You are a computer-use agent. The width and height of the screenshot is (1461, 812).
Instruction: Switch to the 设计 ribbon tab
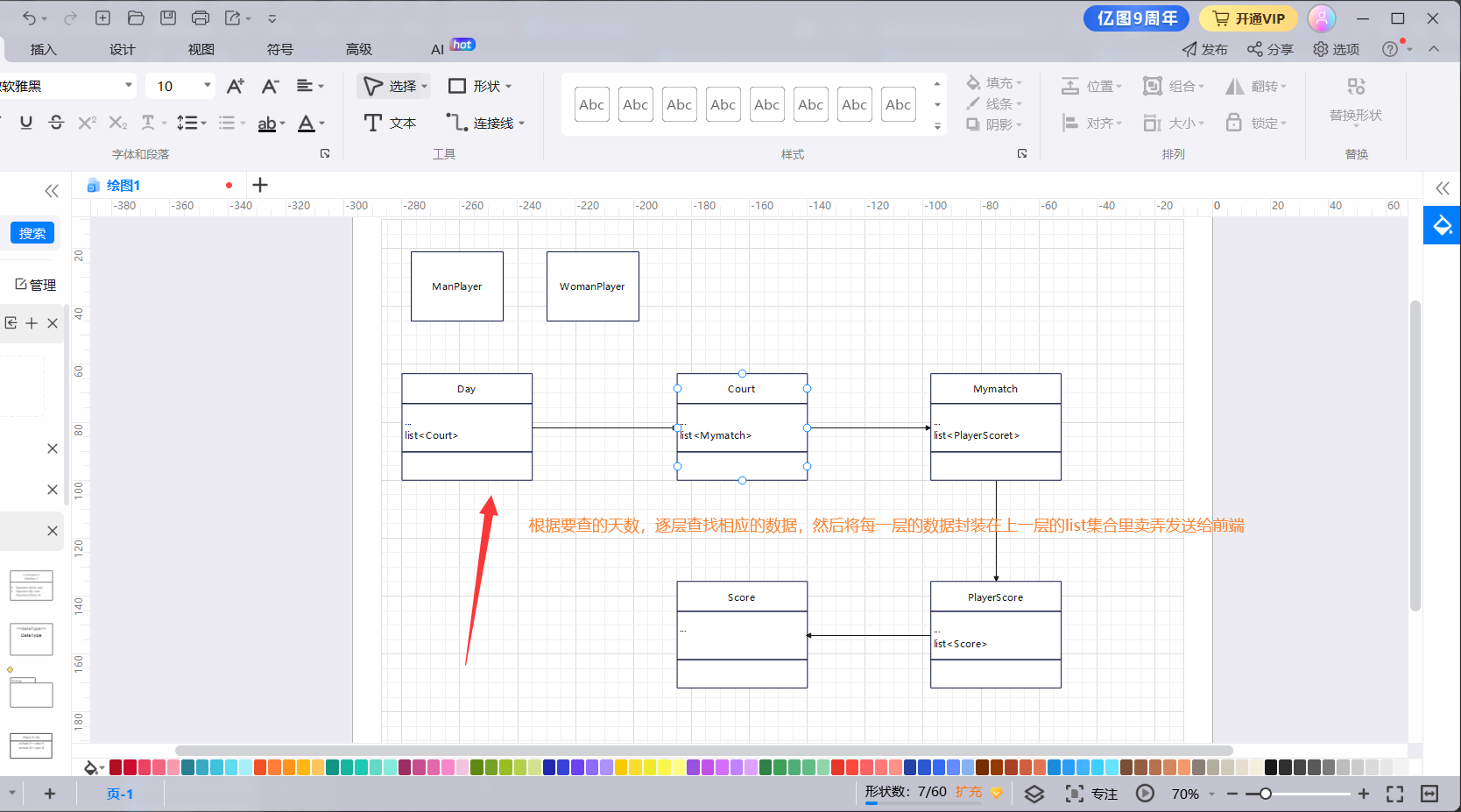[x=123, y=49]
